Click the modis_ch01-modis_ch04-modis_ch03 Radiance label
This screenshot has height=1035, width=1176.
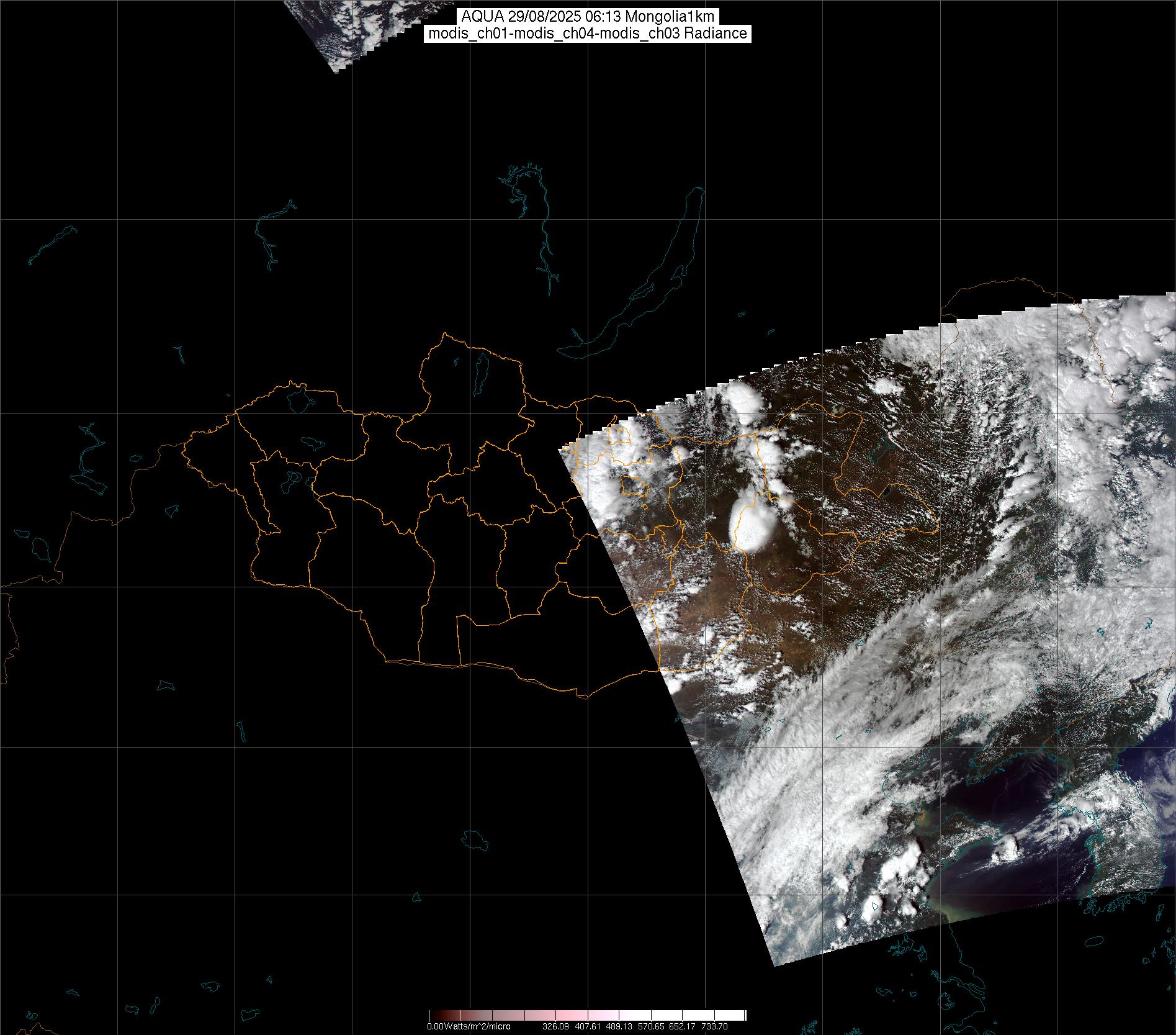coord(588,34)
